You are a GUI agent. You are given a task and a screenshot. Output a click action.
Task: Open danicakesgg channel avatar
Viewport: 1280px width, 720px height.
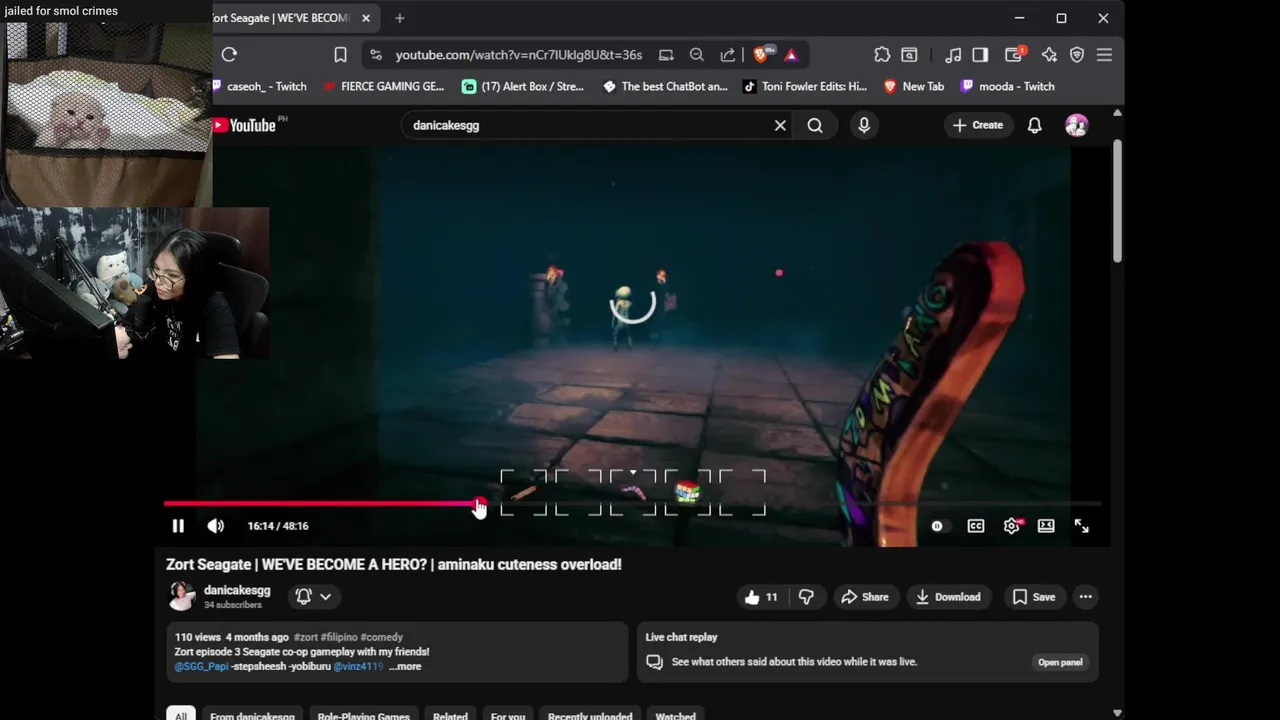click(181, 596)
